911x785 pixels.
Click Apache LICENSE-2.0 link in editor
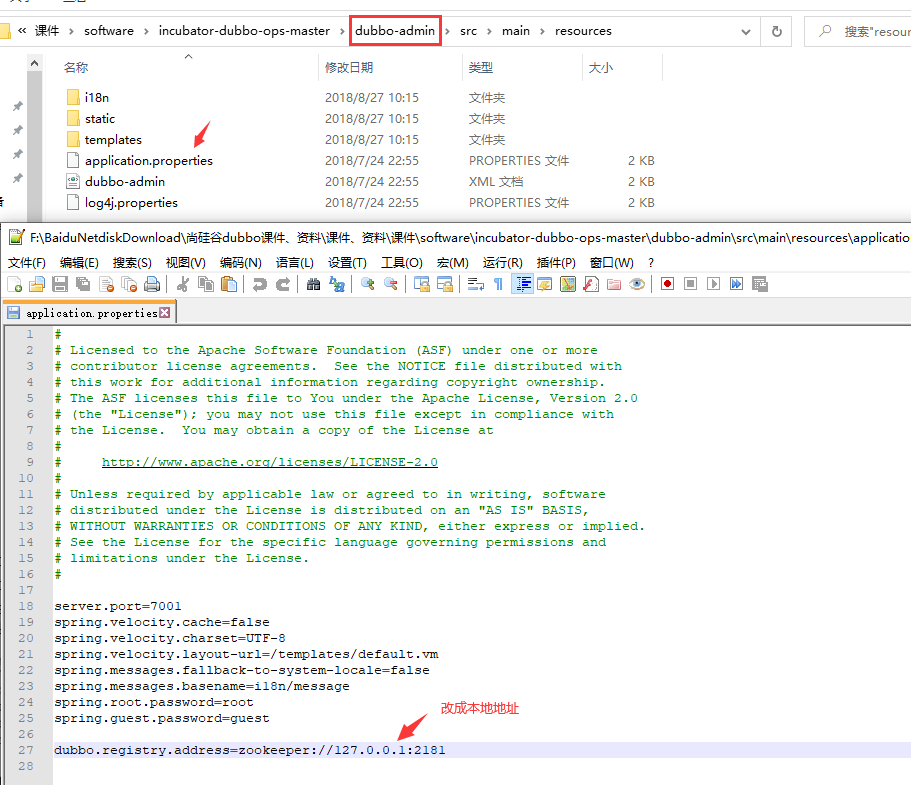pyautogui.click(x=270, y=463)
